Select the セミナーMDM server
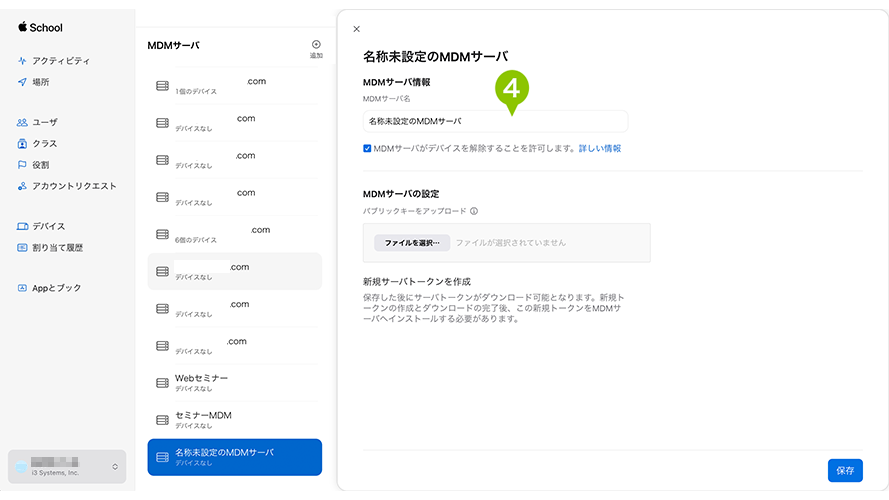The width and height of the screenshot is (889, 500). (235, 420)
